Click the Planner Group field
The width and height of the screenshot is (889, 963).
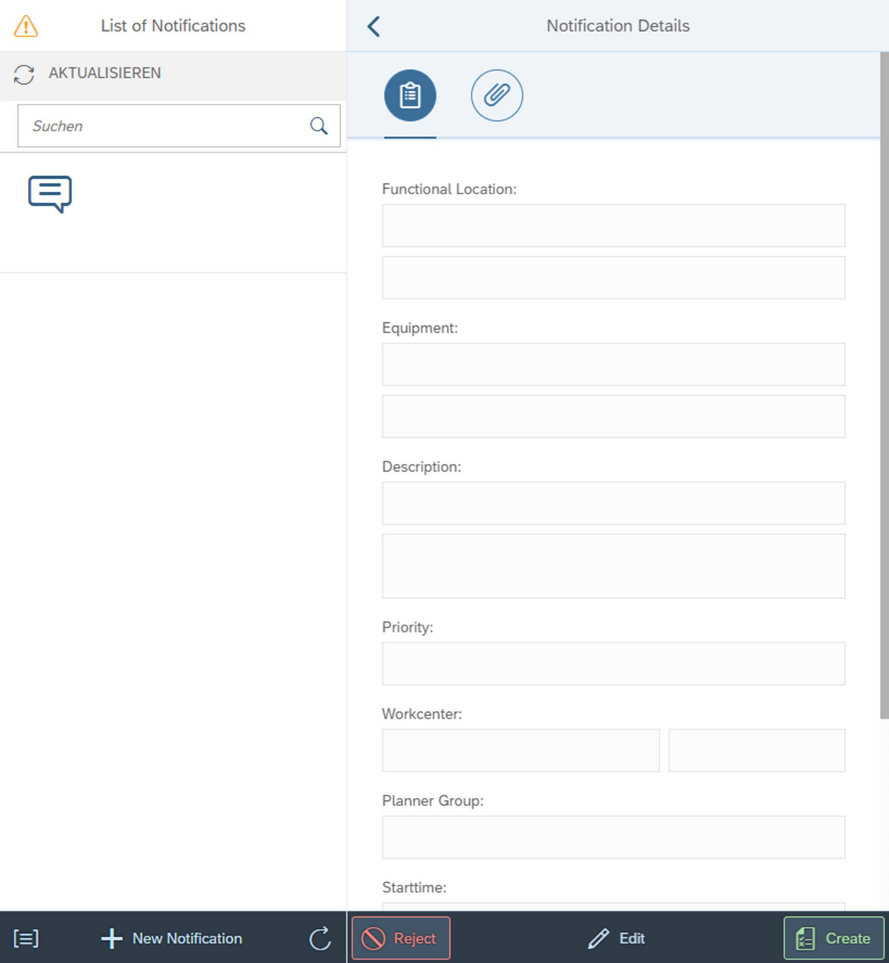pyautogui.click(x=613, y=837)
